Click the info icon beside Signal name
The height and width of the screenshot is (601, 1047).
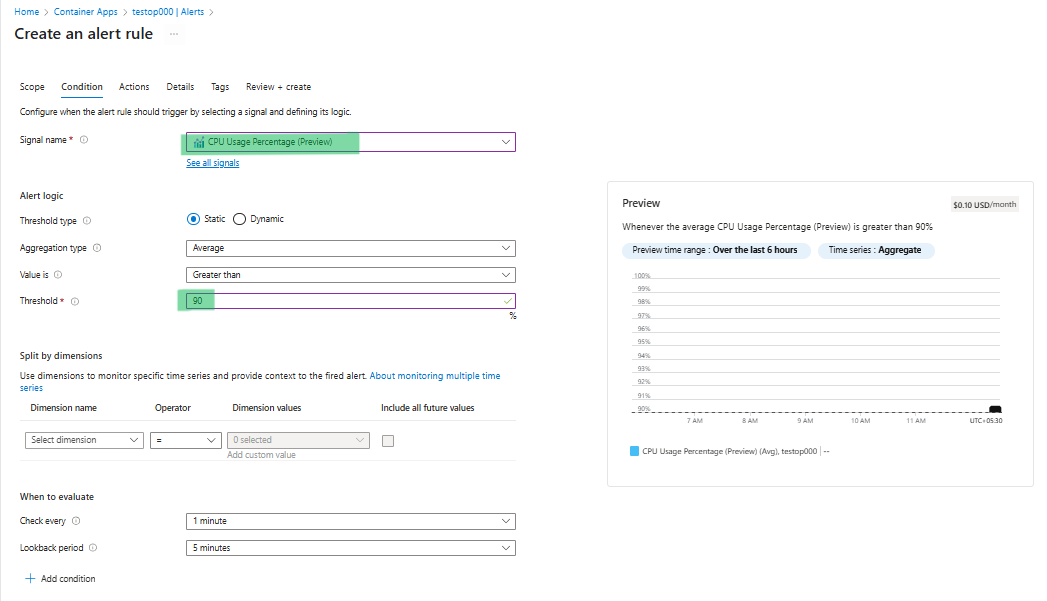coord(84,140)
